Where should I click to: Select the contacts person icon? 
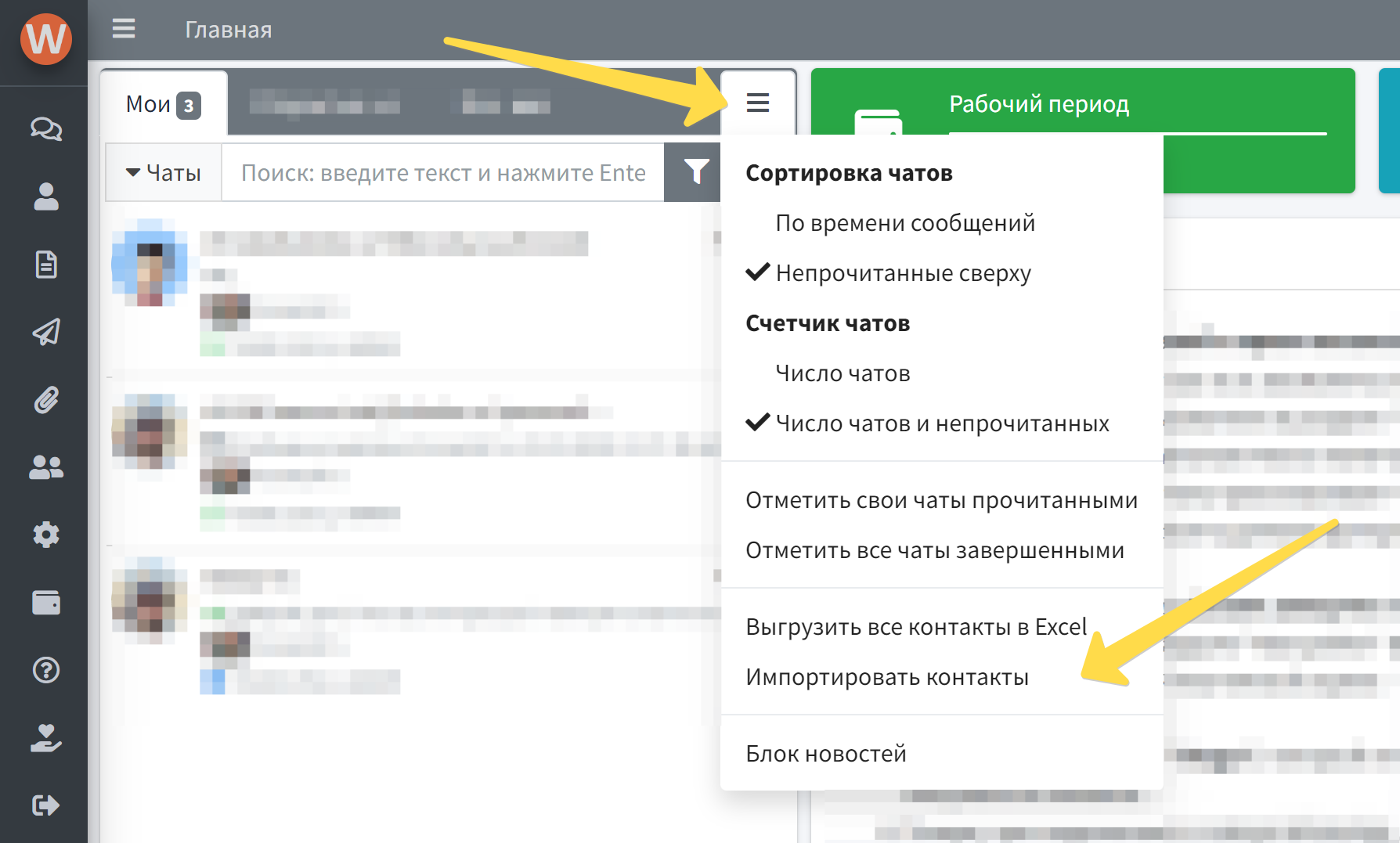point(46,198)
